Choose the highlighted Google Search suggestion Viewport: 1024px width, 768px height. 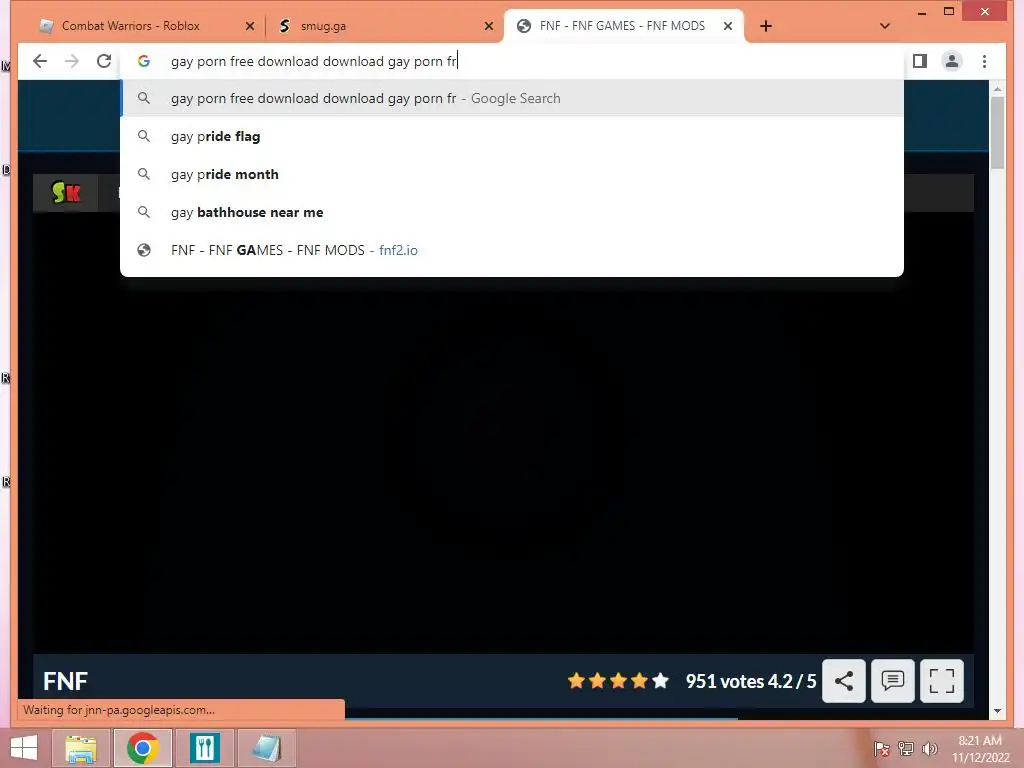tap(512, 99)
